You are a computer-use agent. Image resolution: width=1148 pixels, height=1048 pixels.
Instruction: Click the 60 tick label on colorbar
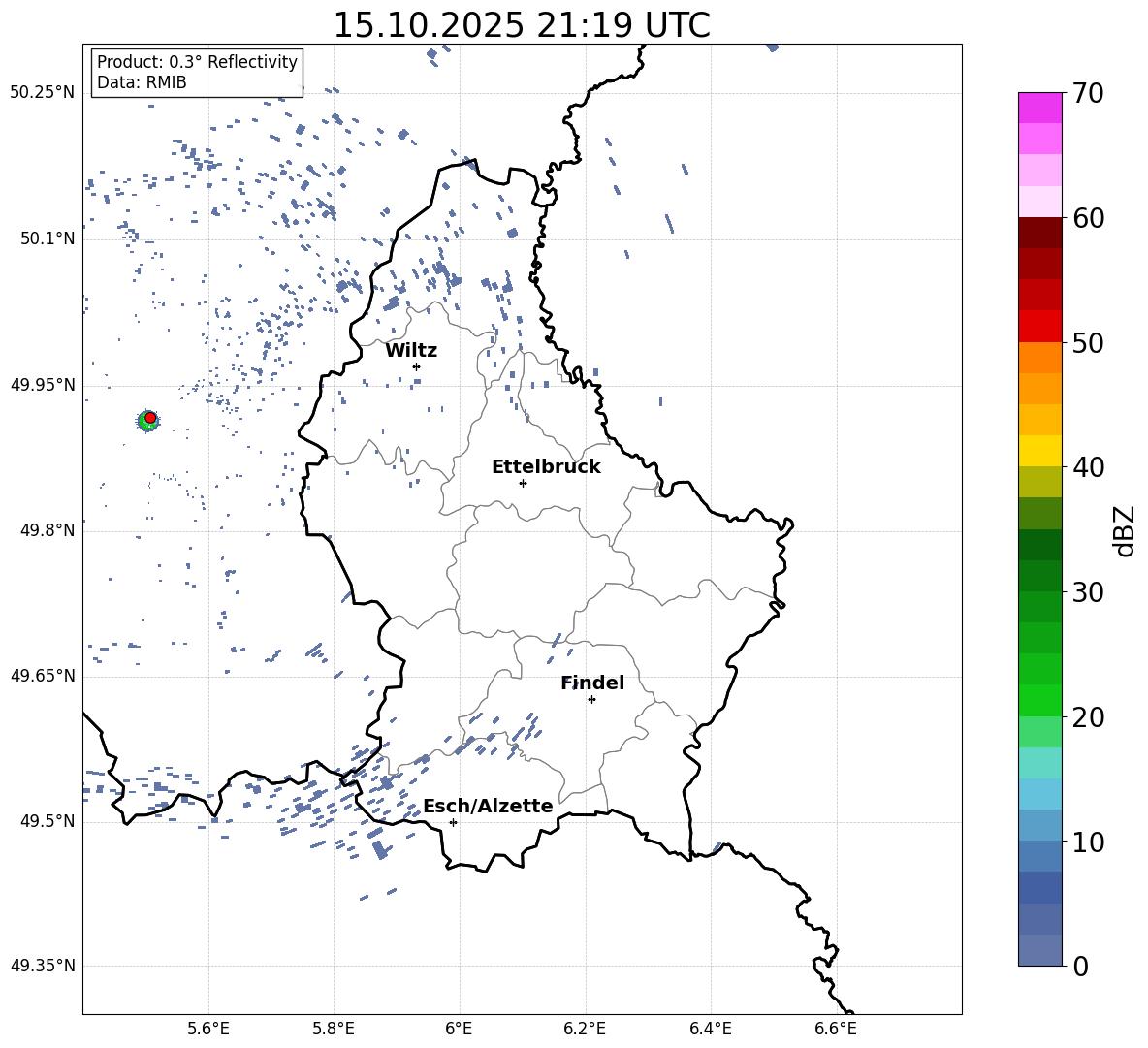tap(1088, 218)
